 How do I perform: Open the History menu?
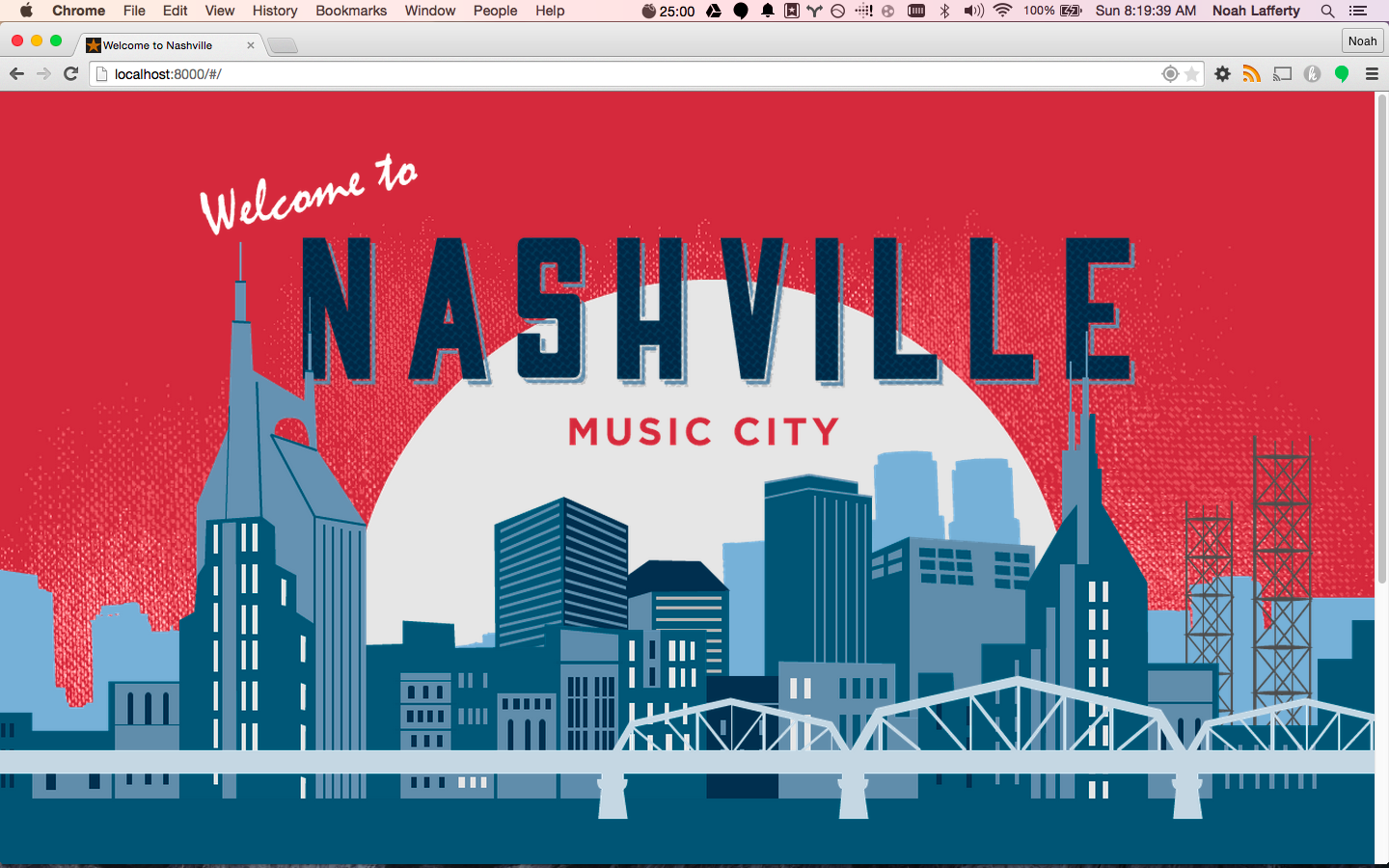pos(275,11)
